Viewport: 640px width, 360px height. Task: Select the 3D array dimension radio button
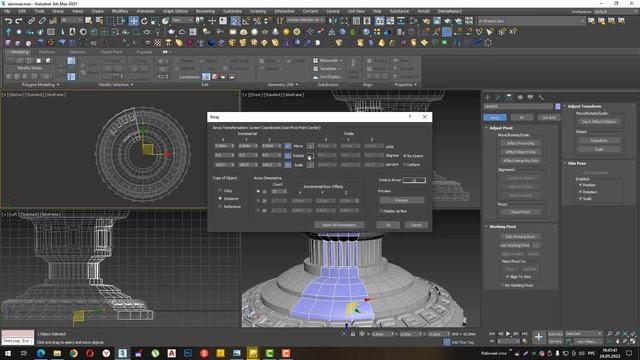point(258,210)
